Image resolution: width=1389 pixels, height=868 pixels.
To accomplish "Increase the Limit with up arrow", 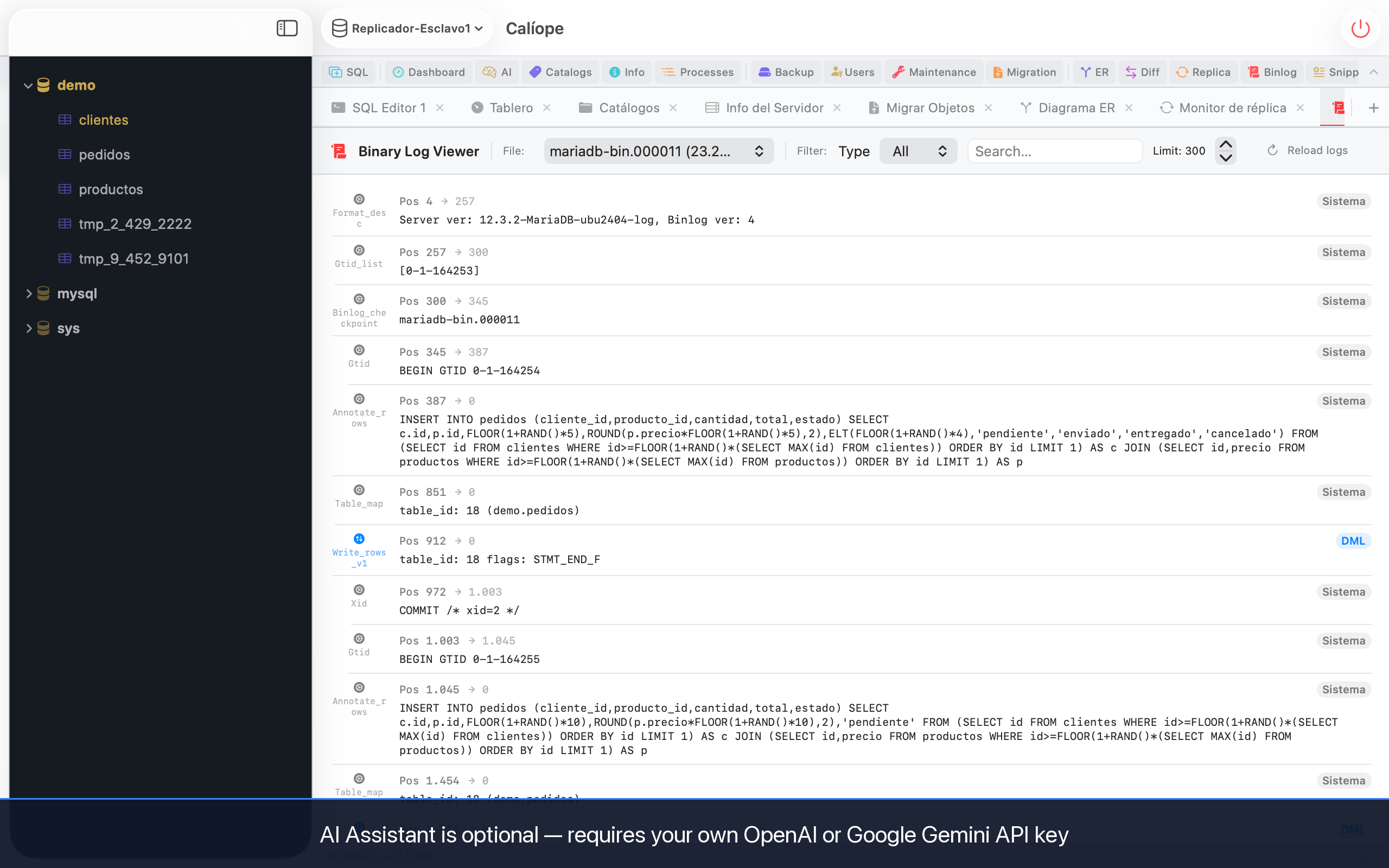I will pyautogui.click(x=1226, y=144).
